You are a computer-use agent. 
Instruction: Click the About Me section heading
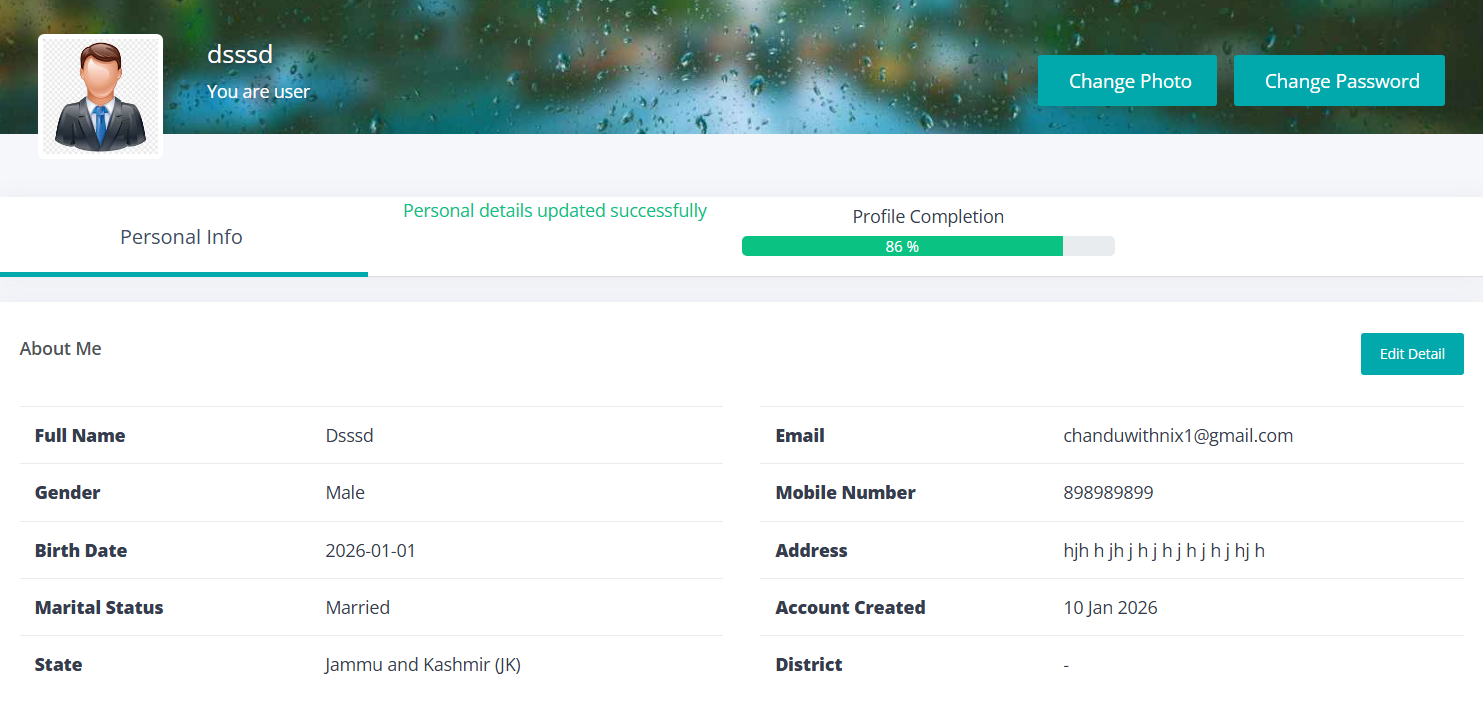point(61,348)
